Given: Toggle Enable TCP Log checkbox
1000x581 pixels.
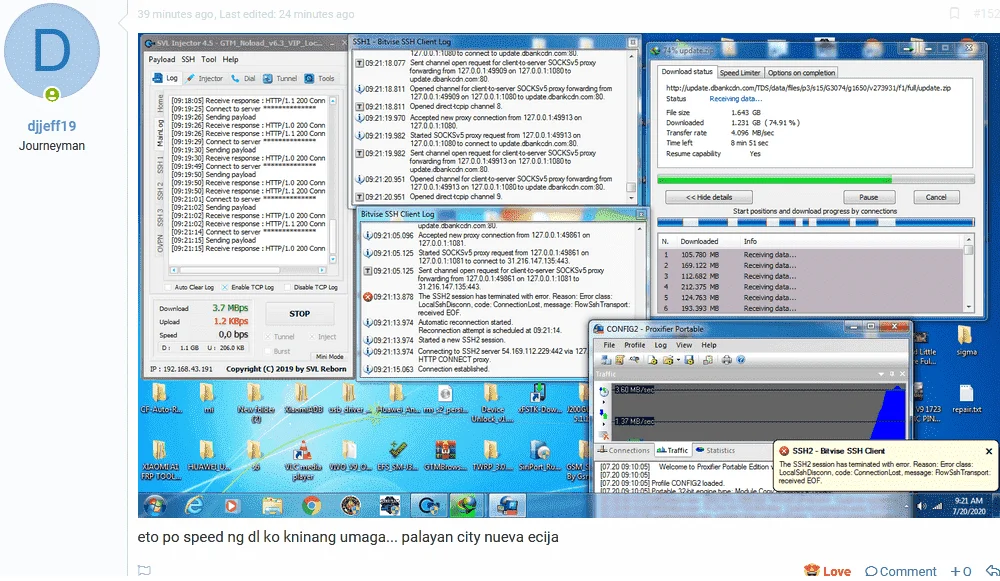Looking at the screenshot, I should pos(224,288).
